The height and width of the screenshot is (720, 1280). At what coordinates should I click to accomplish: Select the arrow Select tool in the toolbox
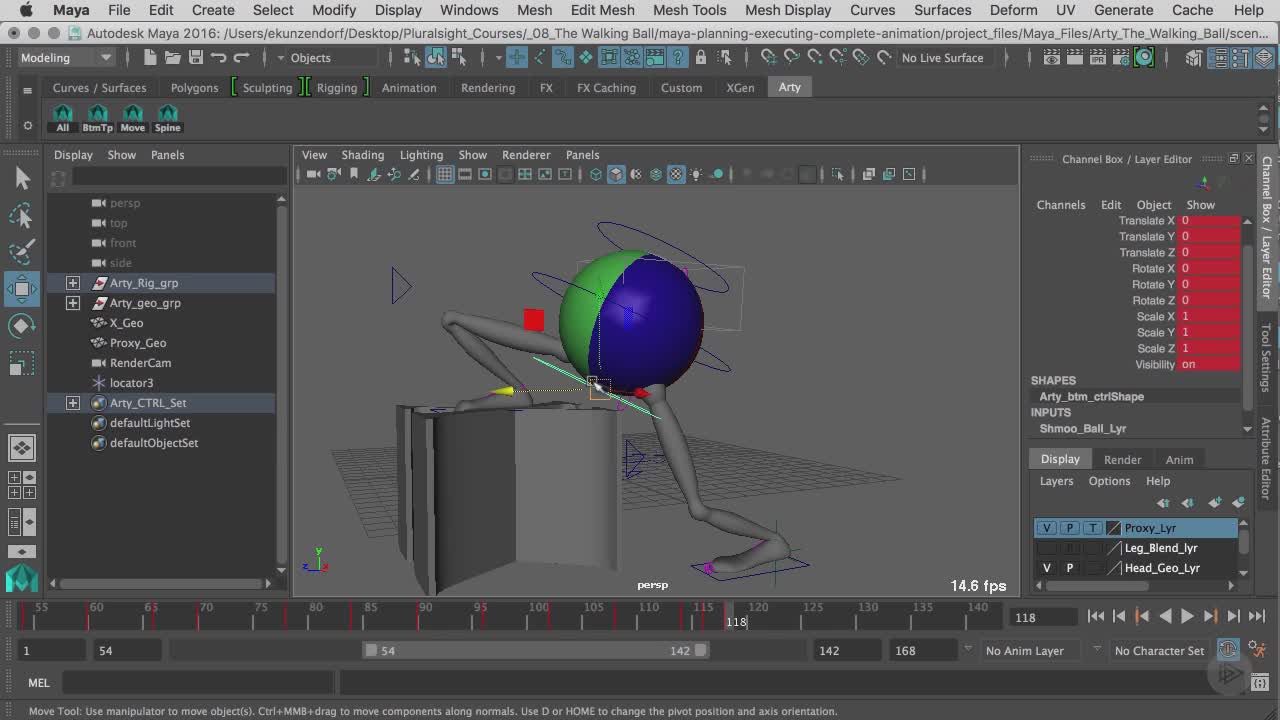[22, 178]
